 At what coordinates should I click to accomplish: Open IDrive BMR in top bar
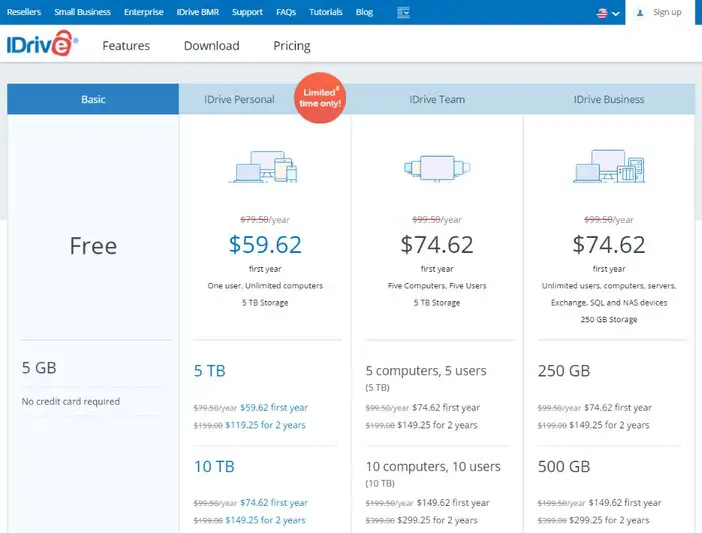click(x=197, y=12)
